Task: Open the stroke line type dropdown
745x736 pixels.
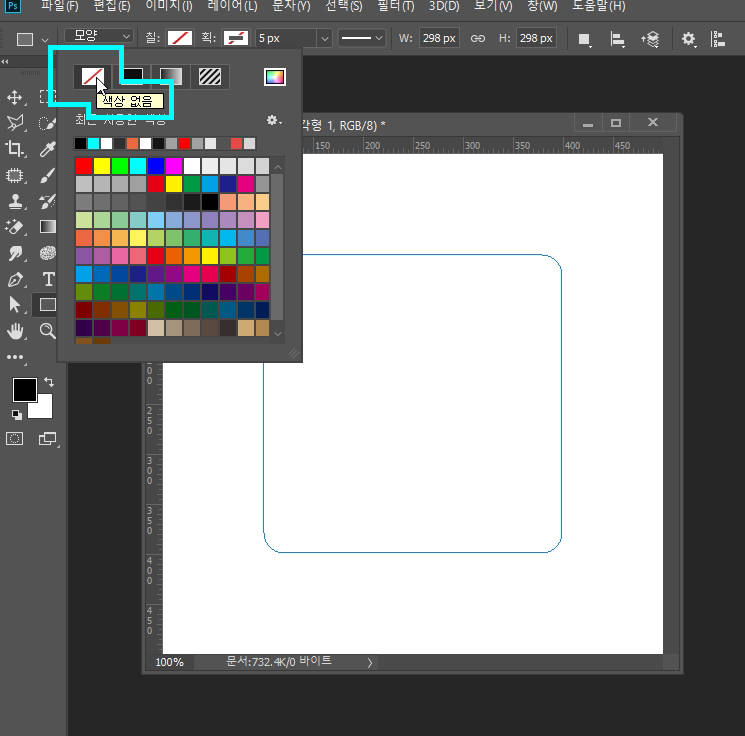Action: coord(361,38)
